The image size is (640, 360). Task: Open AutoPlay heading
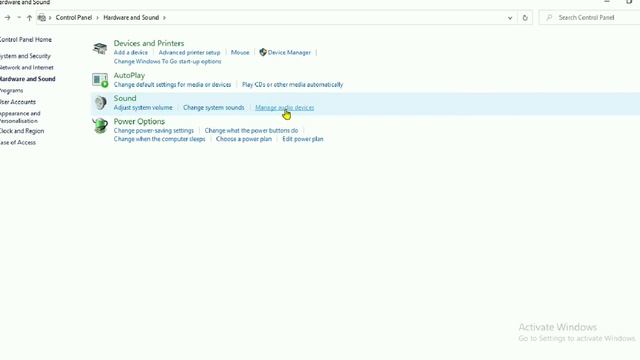[129, 76]
